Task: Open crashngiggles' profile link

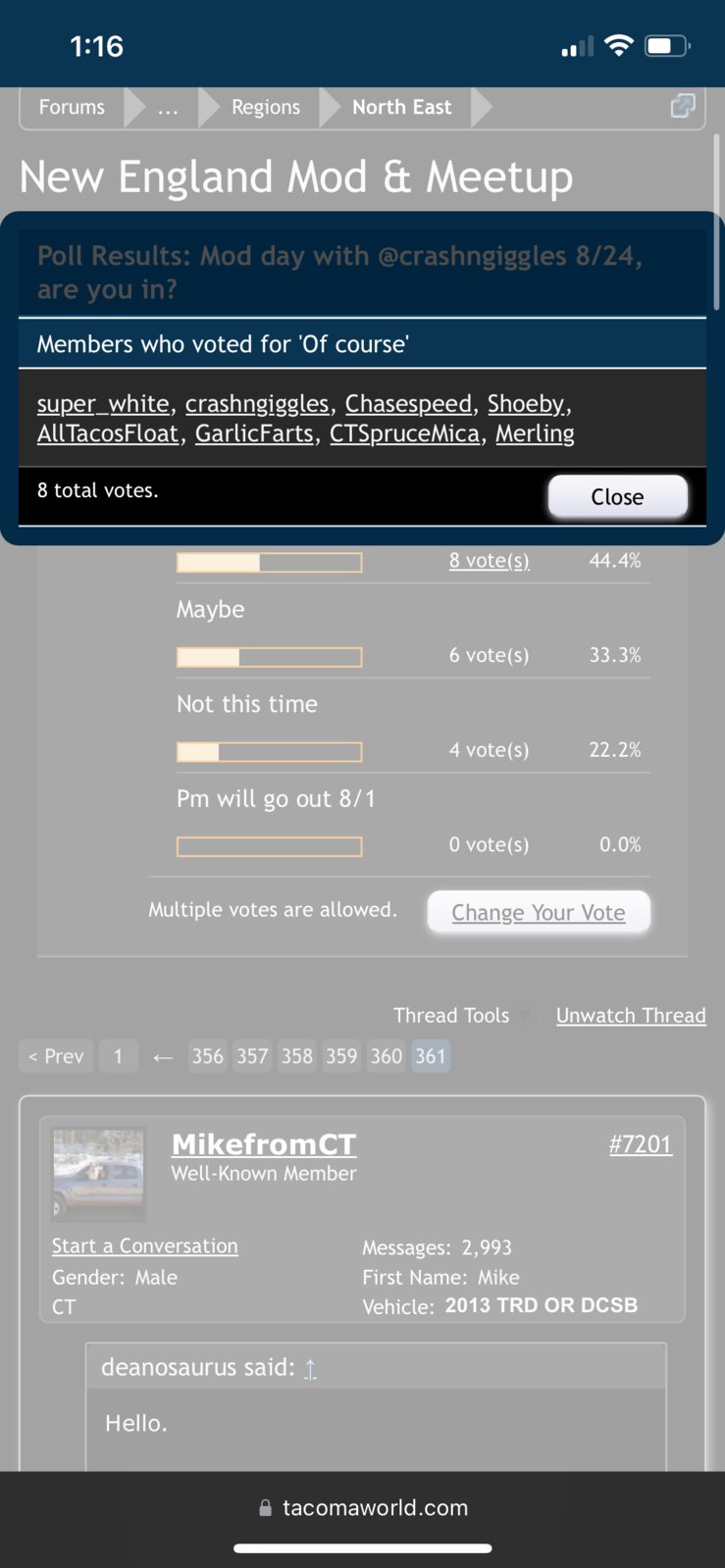Action: (257, 404)
